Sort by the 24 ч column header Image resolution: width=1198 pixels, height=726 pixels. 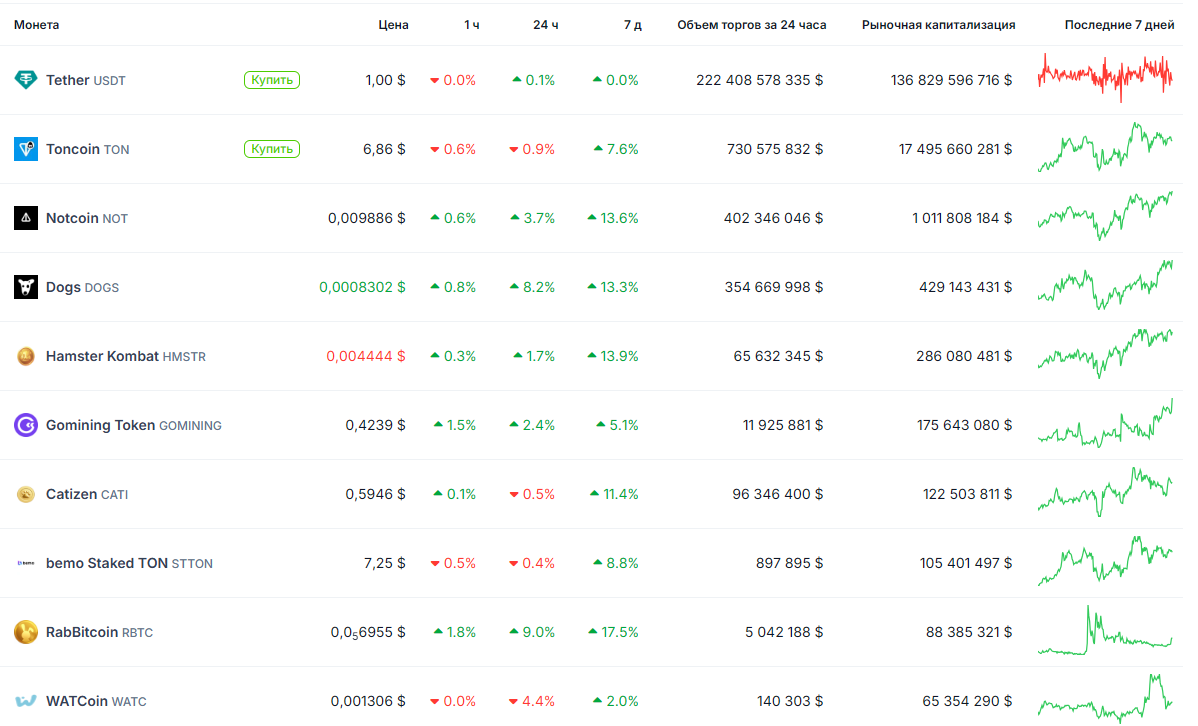pos(545,24)
